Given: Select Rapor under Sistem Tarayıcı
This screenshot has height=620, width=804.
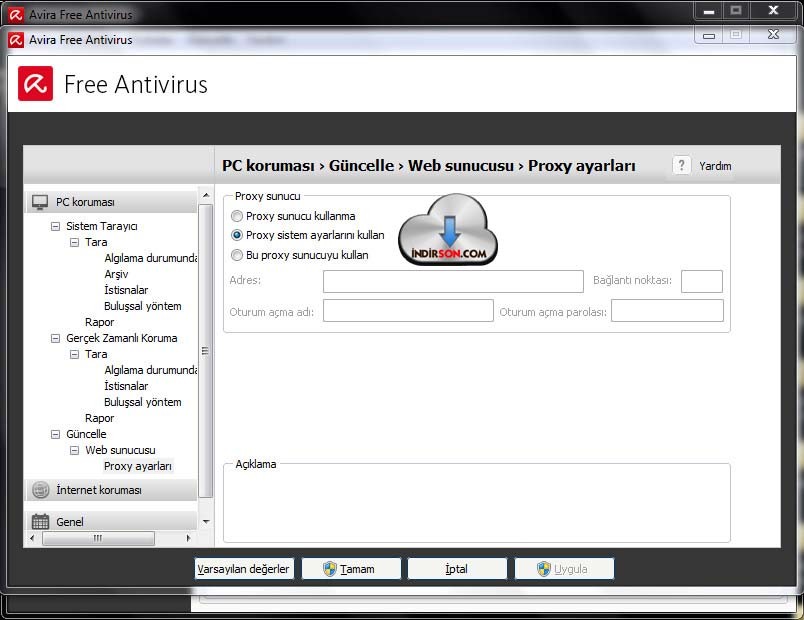Looking at the screenshot, I should [99, 322].
